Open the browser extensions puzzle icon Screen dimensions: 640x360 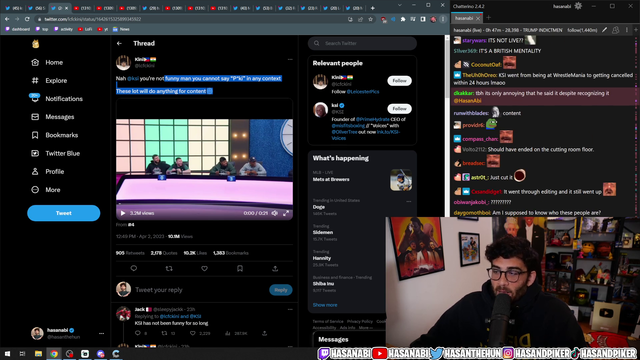[403, 19]
